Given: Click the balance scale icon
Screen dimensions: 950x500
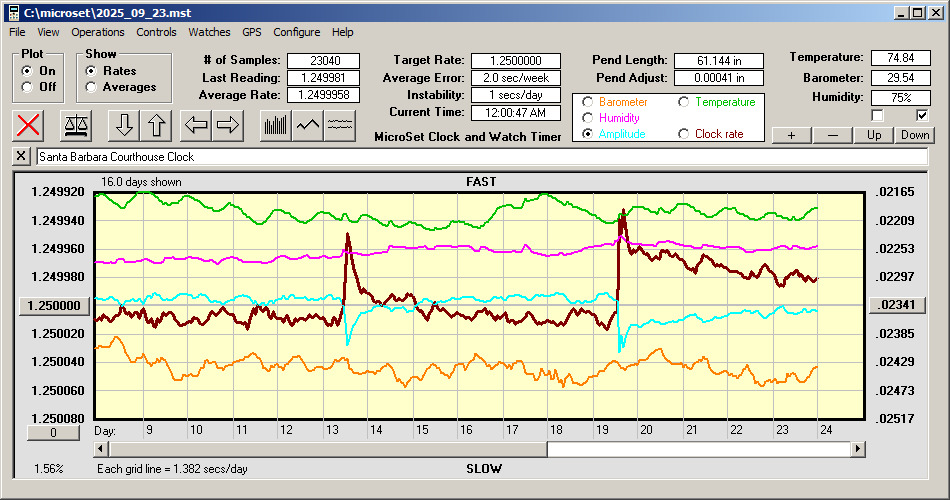Looking at the screenshot, I should point(75,125).
